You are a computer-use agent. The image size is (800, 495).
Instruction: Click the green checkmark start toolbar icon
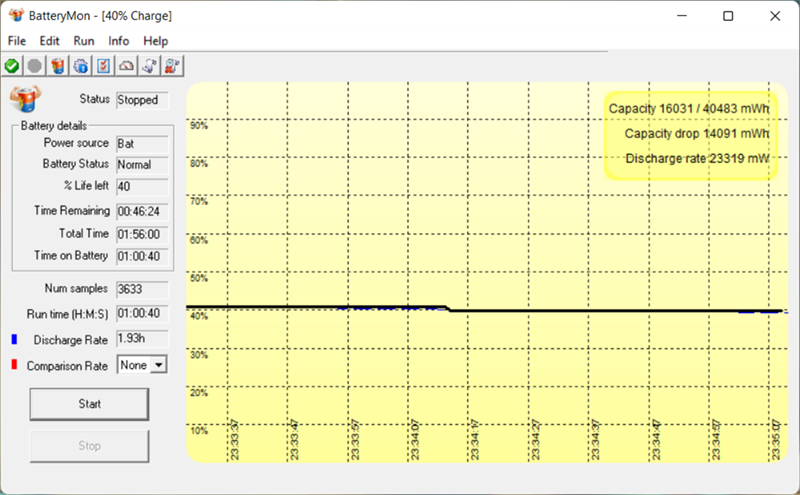(x=12, y=66)
